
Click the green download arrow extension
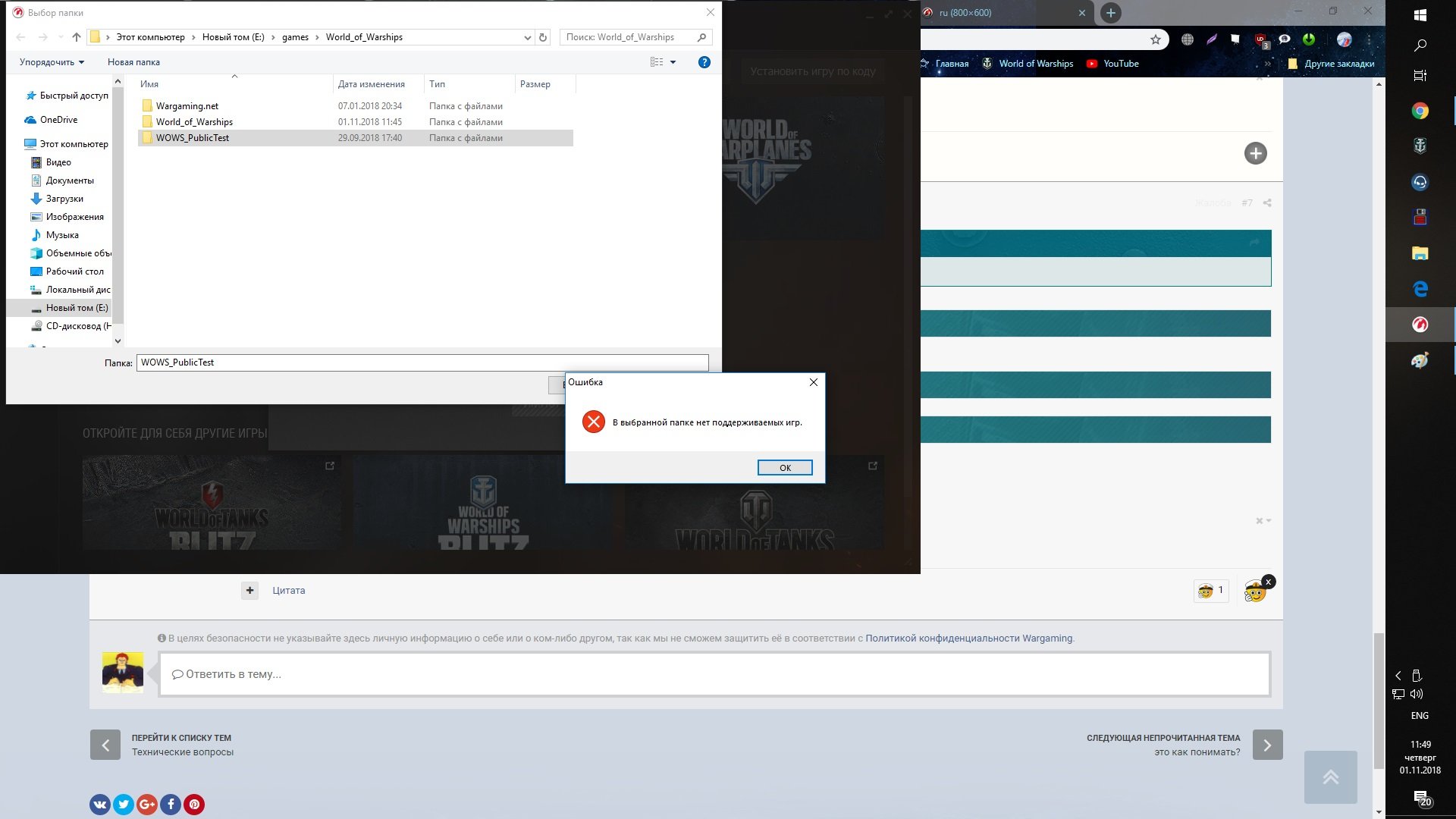click(x=1309, y=39)
